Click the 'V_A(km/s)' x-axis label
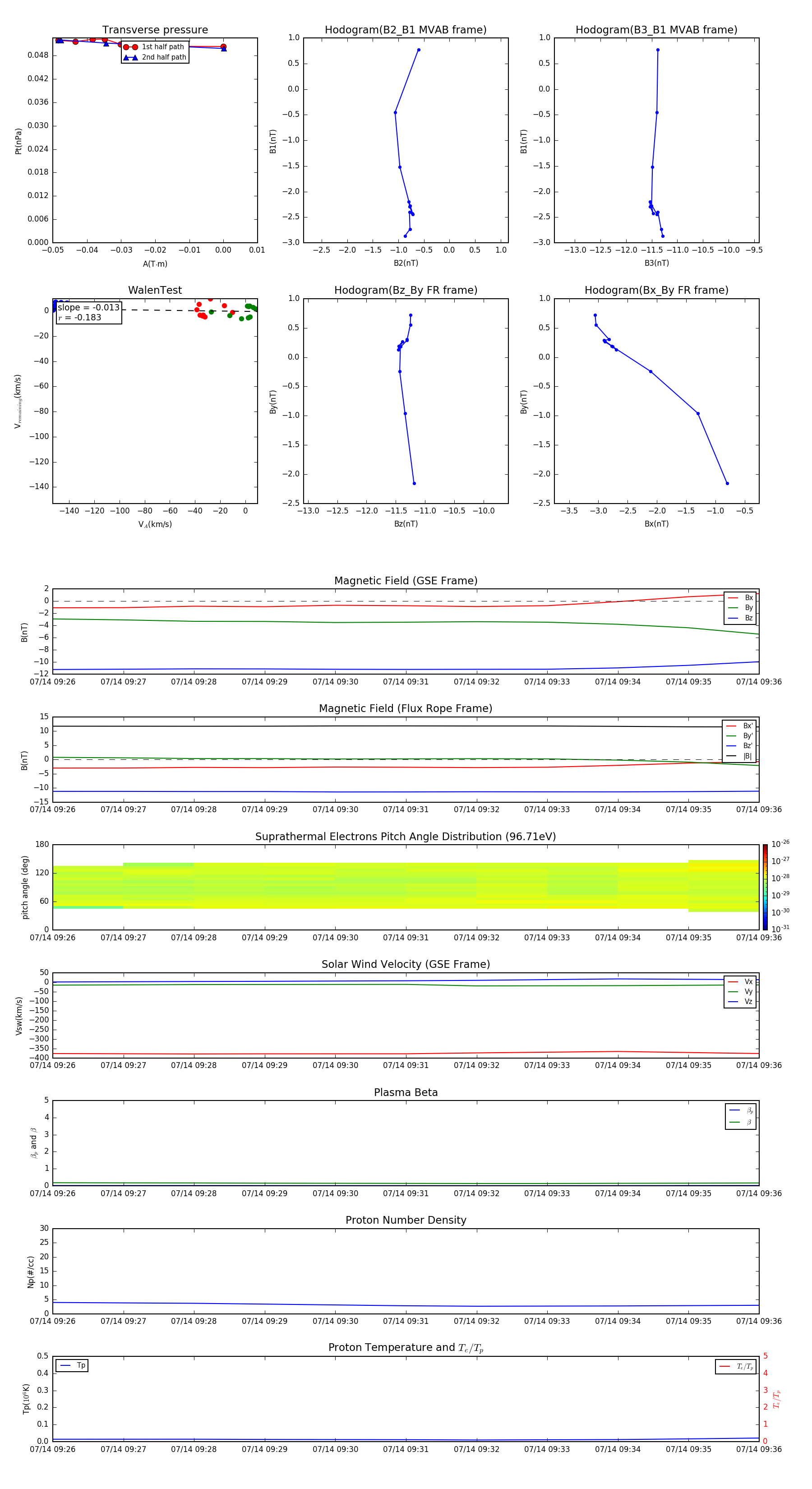The image size is (812, 1489). click(x=155, y=525)
